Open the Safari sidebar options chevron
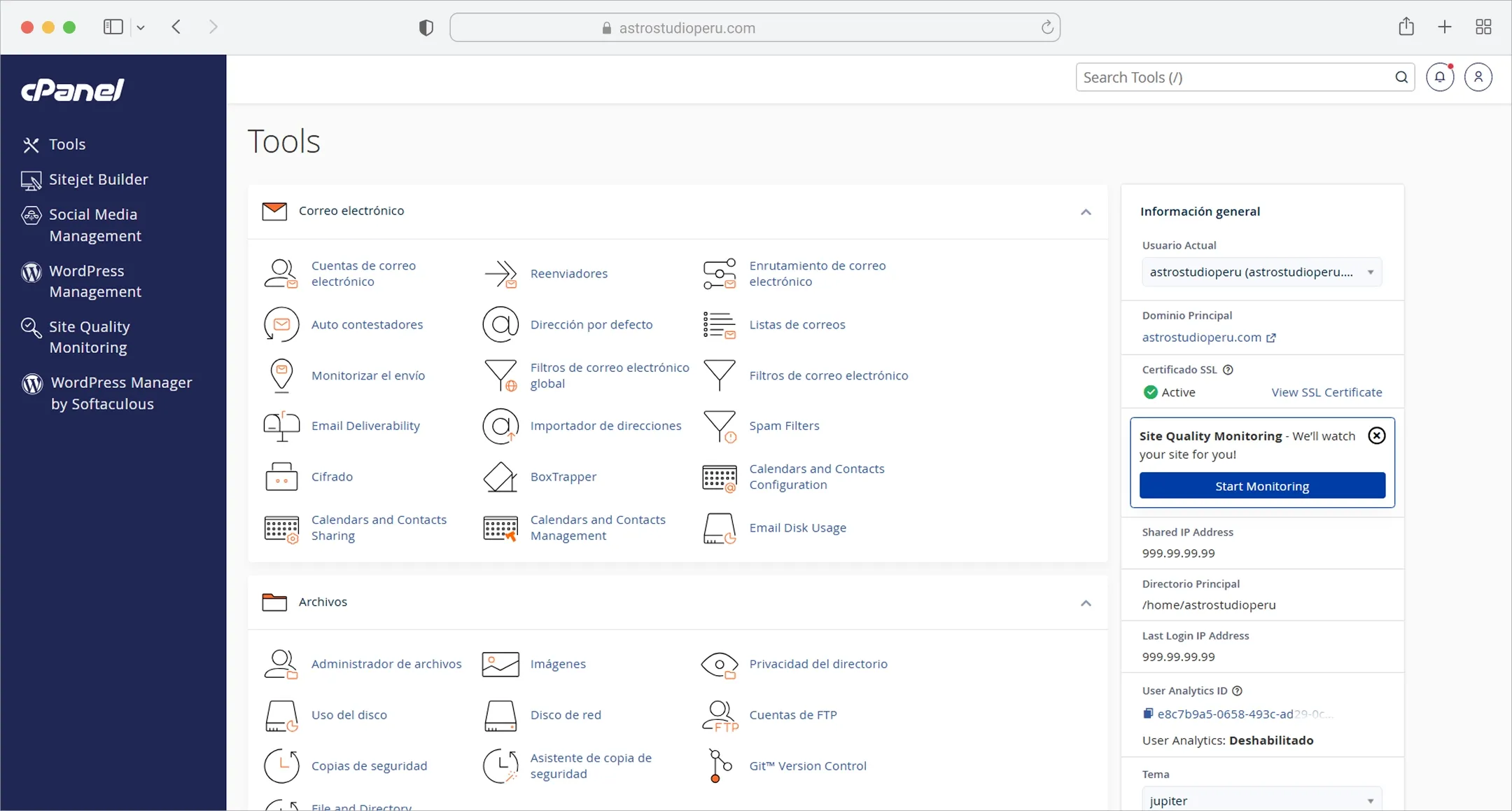Screen dimensions: 1512x811 click(x=141, y=28)
